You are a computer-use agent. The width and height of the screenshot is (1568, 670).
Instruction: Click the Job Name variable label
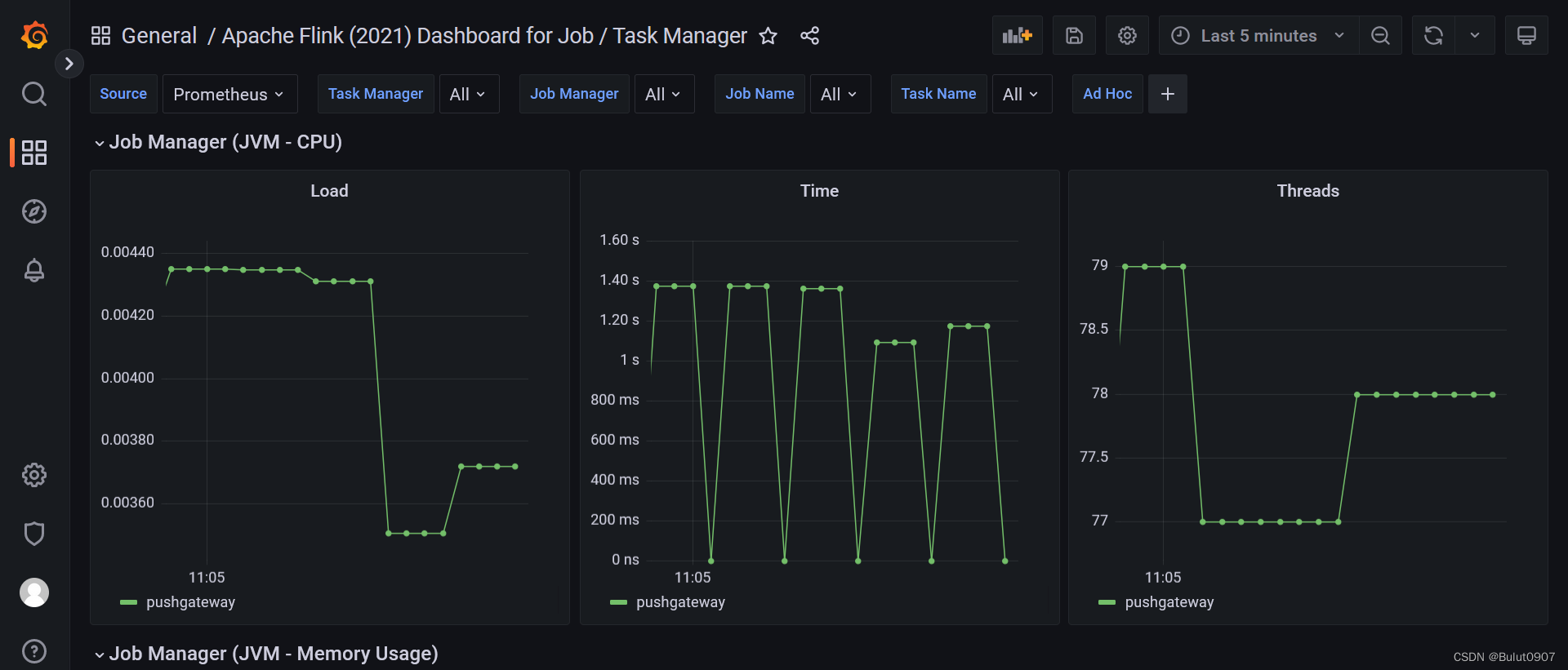759,94
